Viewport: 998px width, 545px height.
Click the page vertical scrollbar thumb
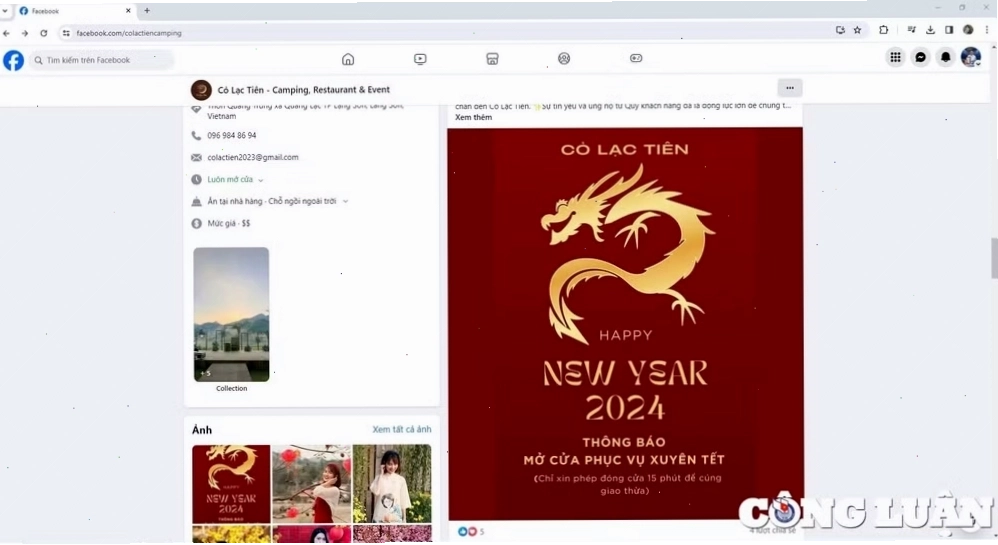point(994,258)
